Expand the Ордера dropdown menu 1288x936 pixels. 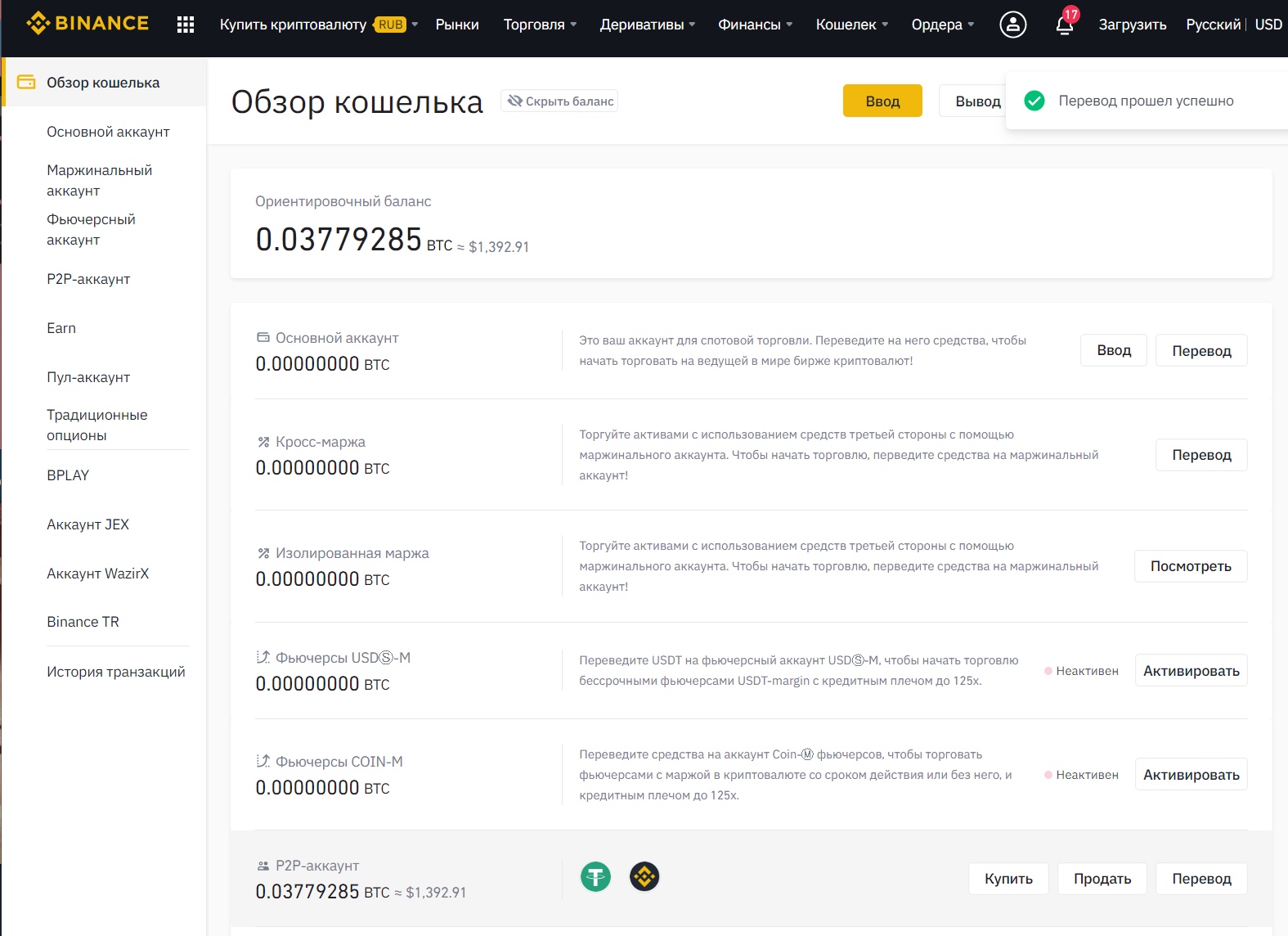[x=943, y=25]
